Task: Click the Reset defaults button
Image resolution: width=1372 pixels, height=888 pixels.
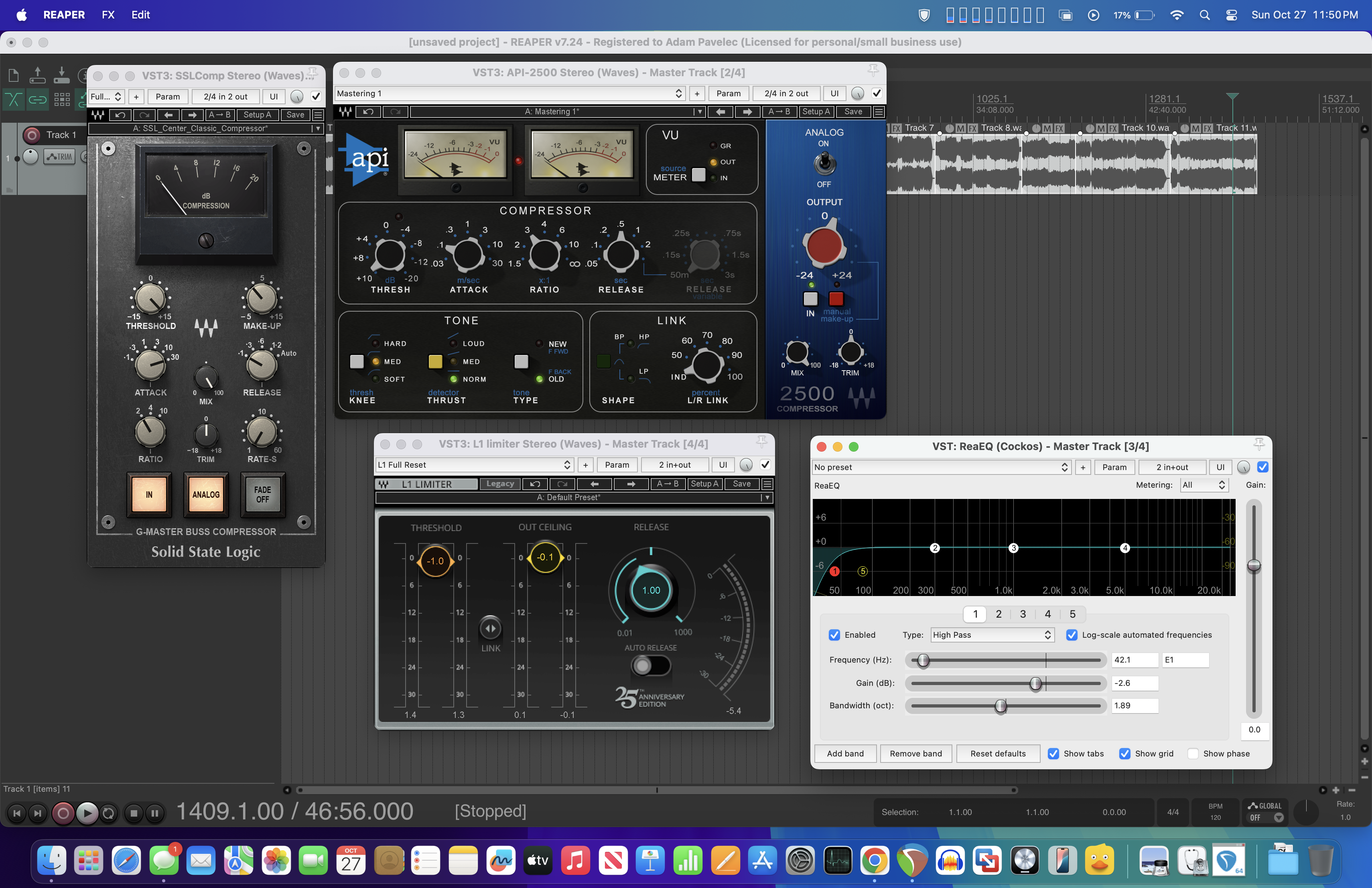Action: point(998,754)
